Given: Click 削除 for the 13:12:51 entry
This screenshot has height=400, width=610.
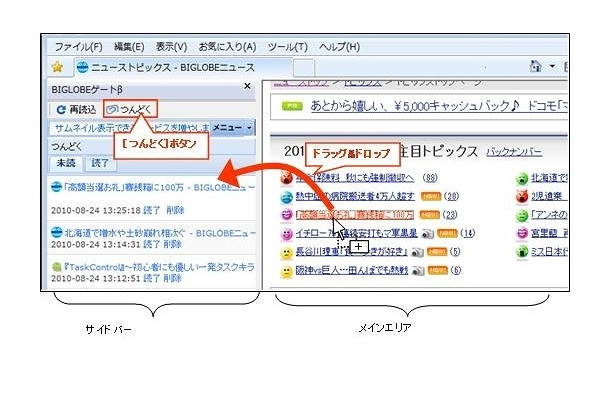Looking at the screenshot, I should [x=172, y=278].
